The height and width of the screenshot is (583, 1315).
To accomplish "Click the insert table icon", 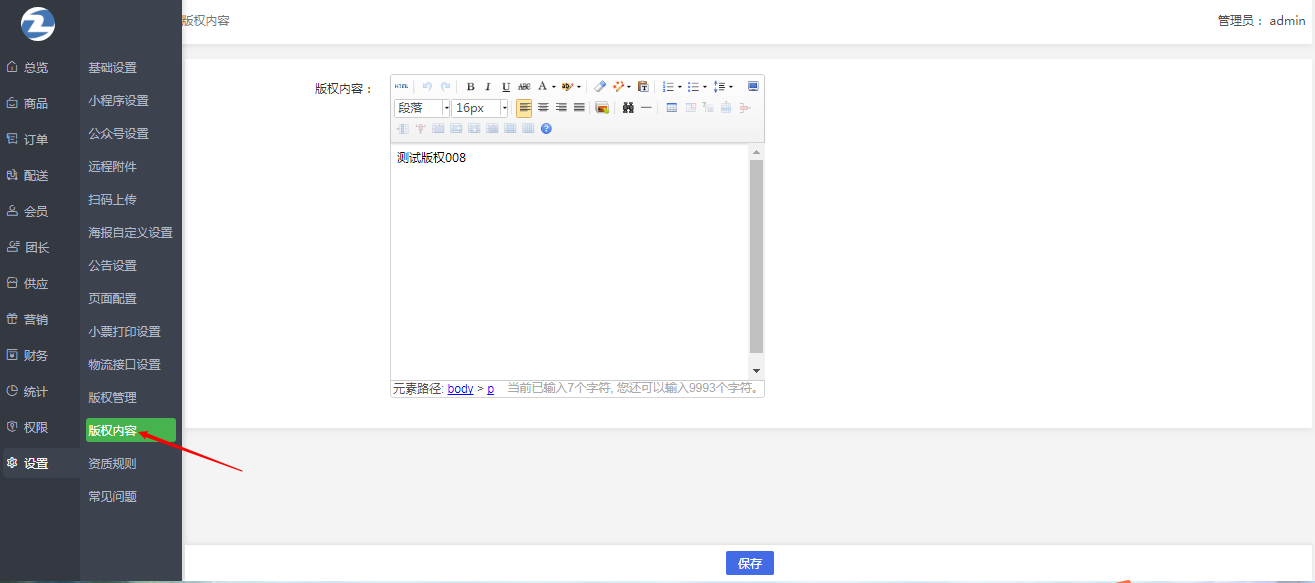I will pos(672,108).
